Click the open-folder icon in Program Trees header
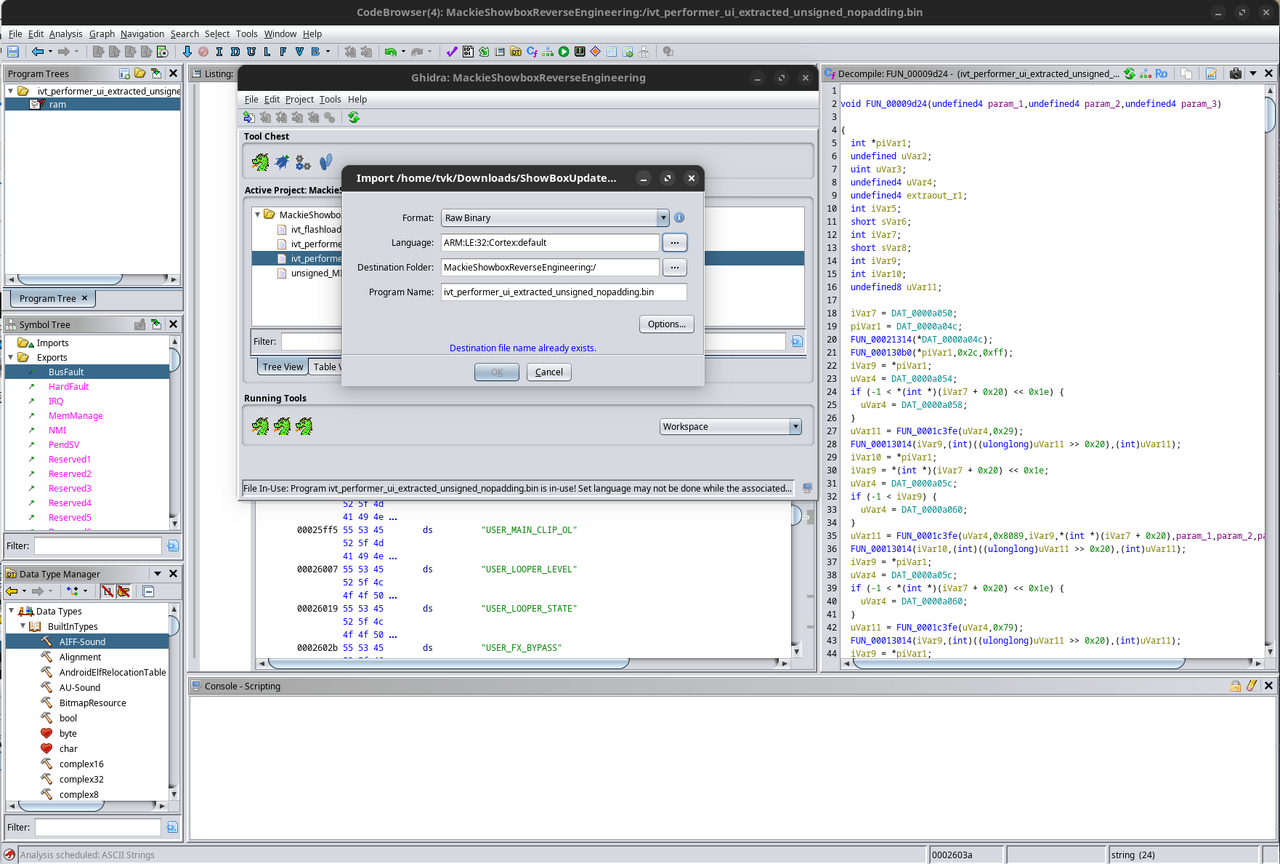 point(141,73)
